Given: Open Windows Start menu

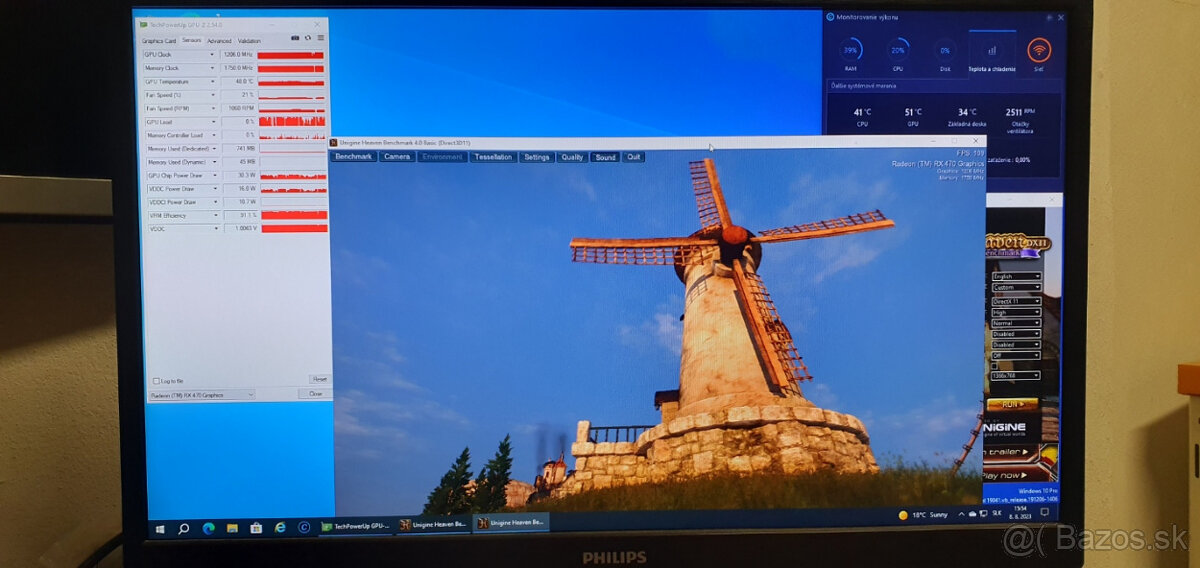Looking at the screenshot, I should click(158, 526).
